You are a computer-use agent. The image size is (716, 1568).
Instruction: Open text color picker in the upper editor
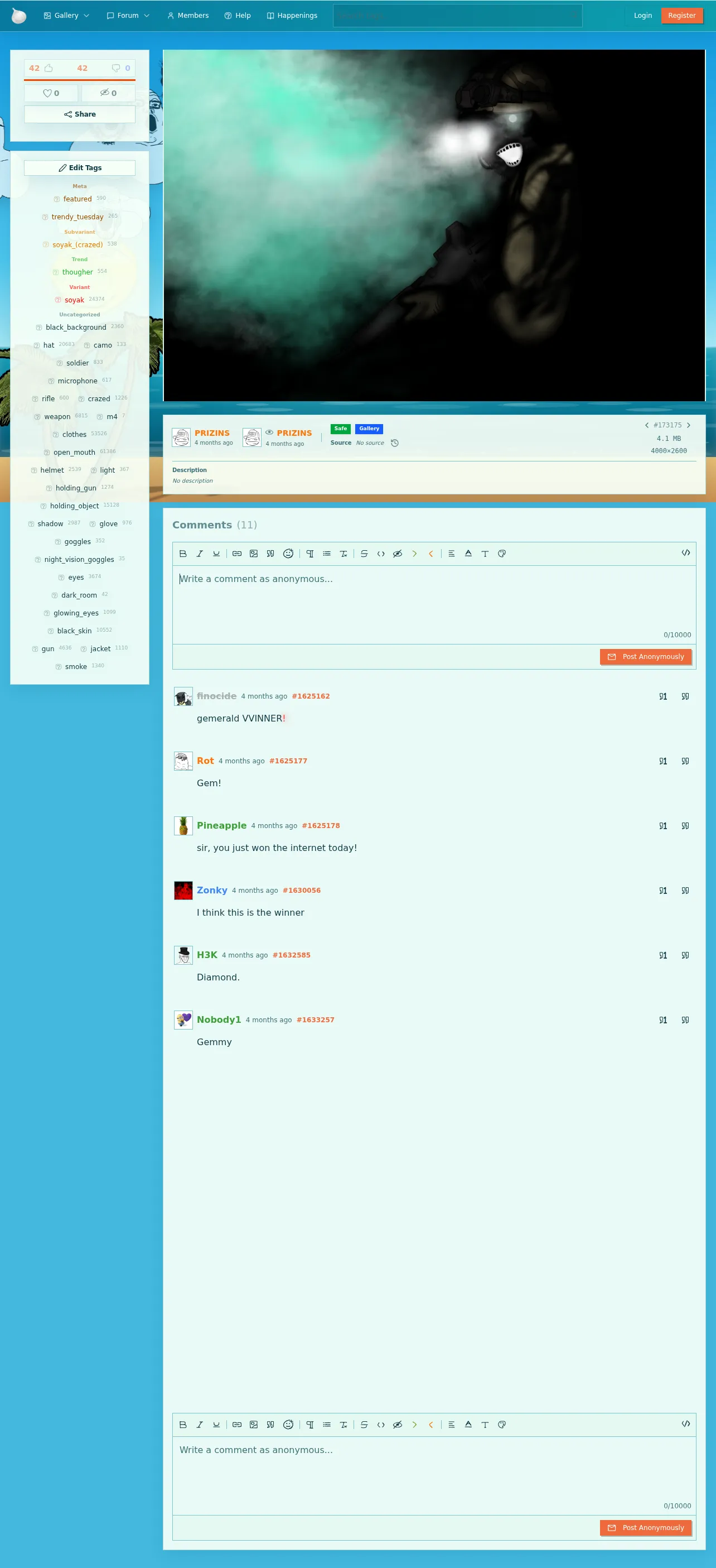(x=468, y=554)
